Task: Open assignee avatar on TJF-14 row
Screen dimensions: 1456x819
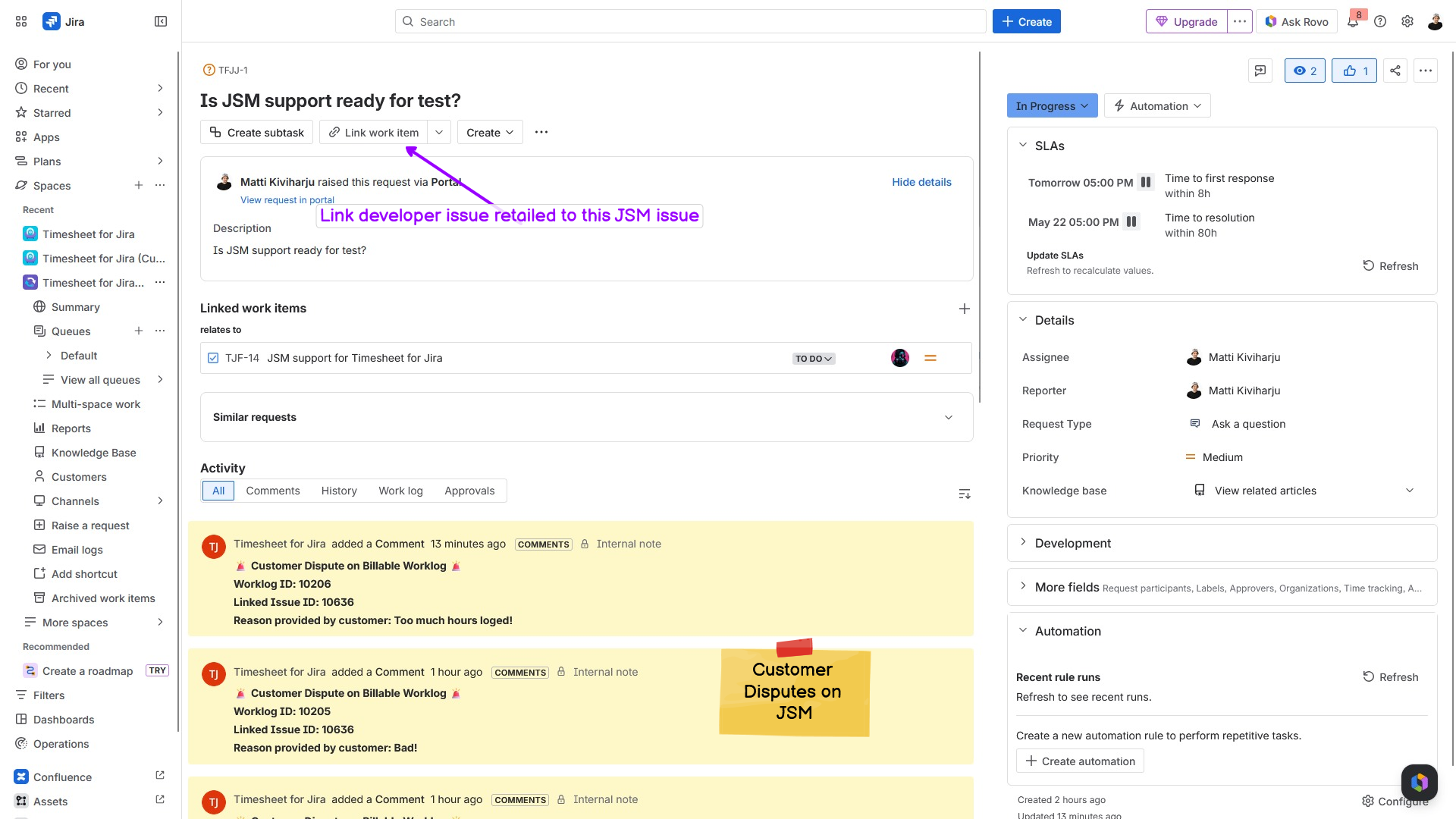Action: 900,358
